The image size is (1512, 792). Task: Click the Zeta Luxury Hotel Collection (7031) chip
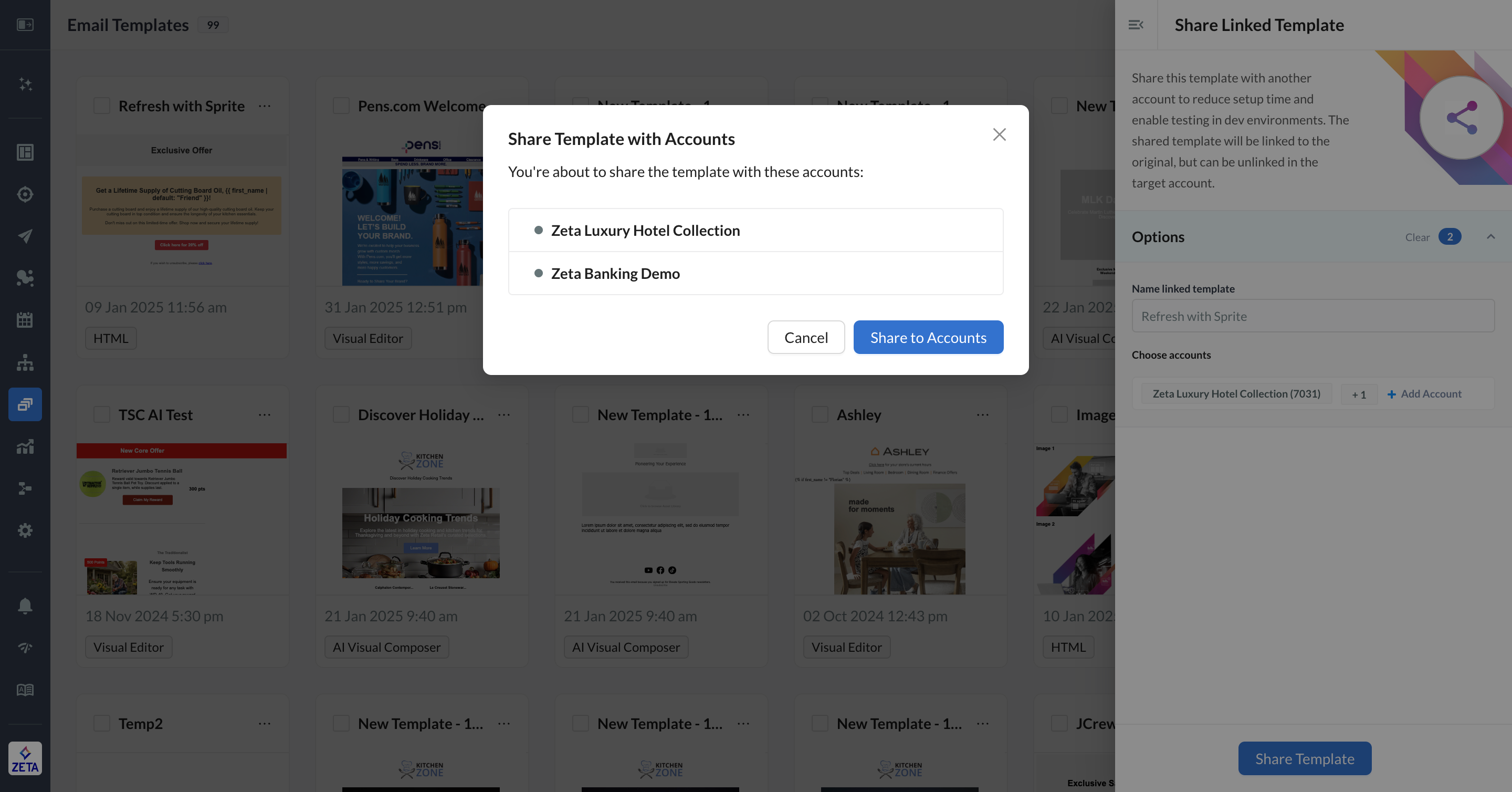tap(1236, 394)
